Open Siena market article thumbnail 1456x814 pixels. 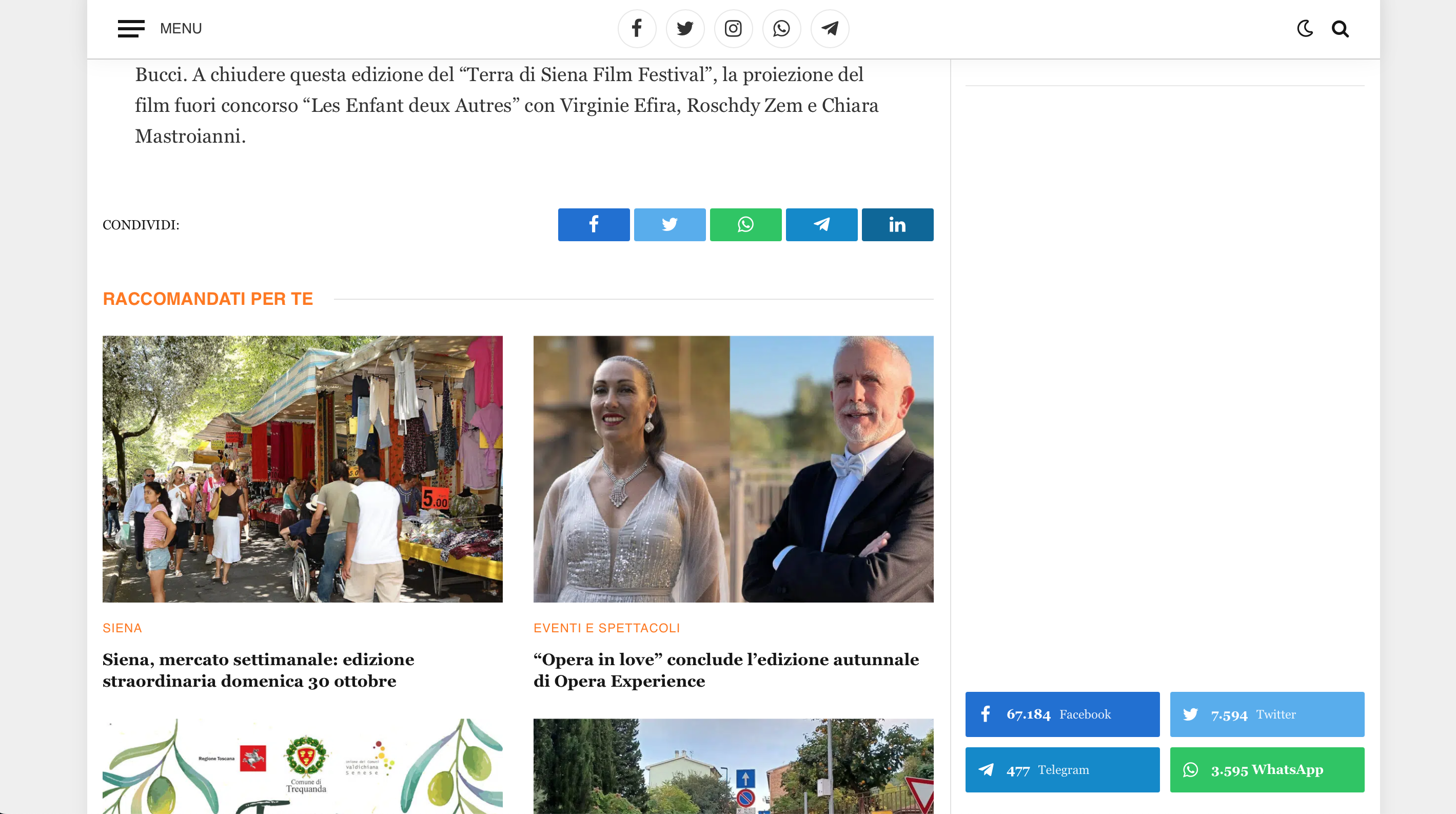302,469
